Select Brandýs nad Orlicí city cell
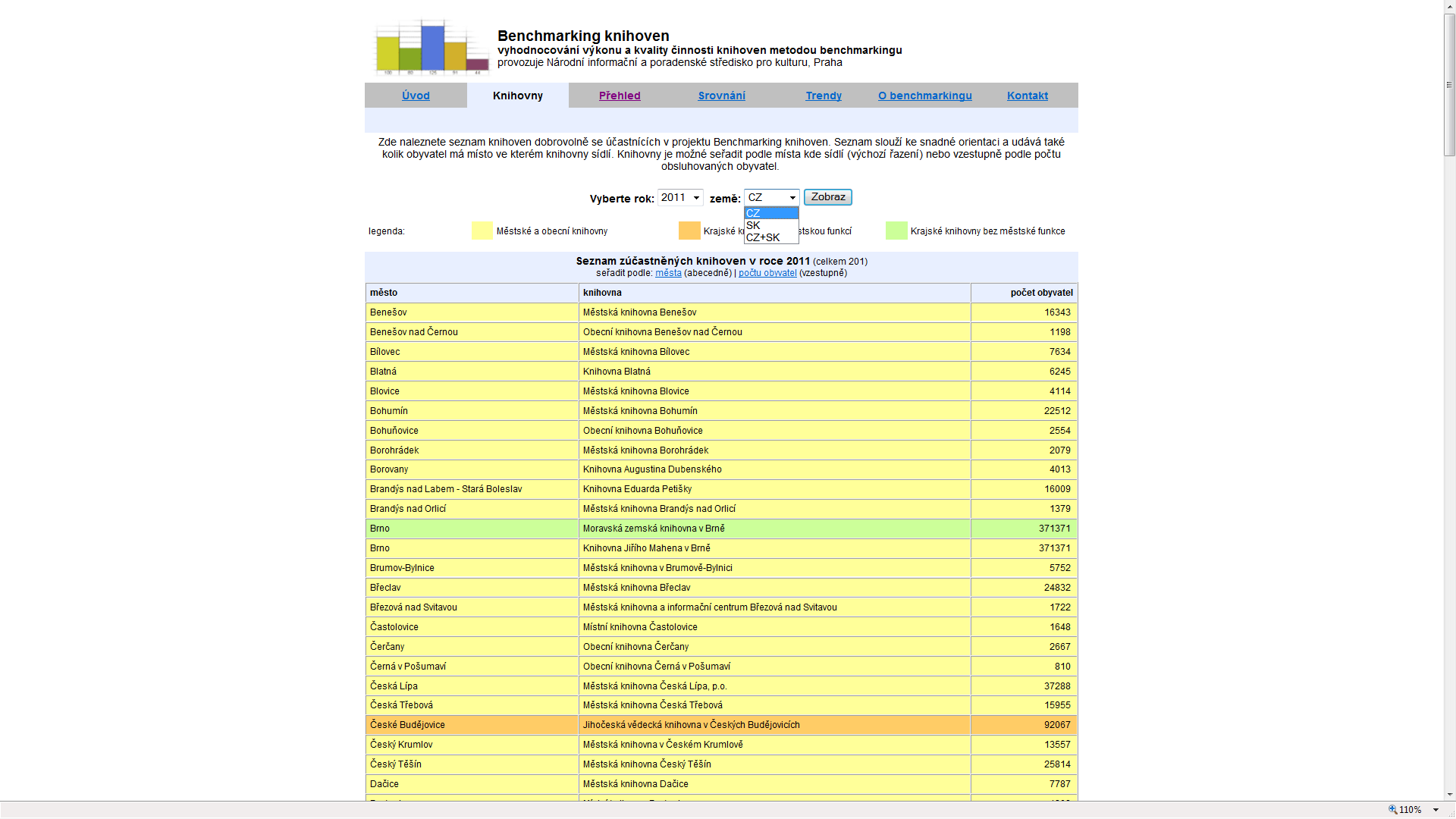 pos(472,509)
